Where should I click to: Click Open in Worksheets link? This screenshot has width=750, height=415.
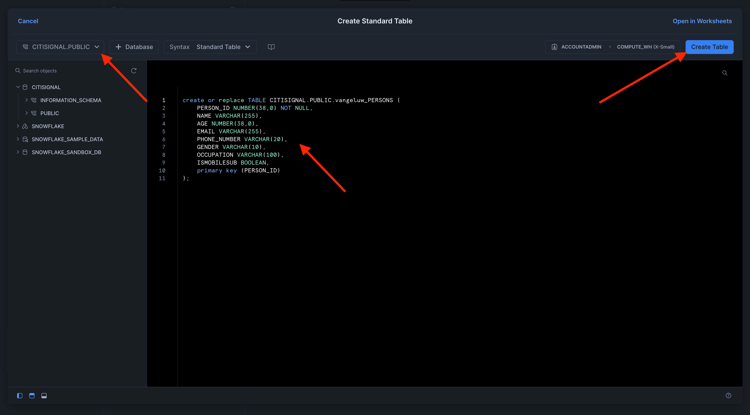(x=702, y=21)
